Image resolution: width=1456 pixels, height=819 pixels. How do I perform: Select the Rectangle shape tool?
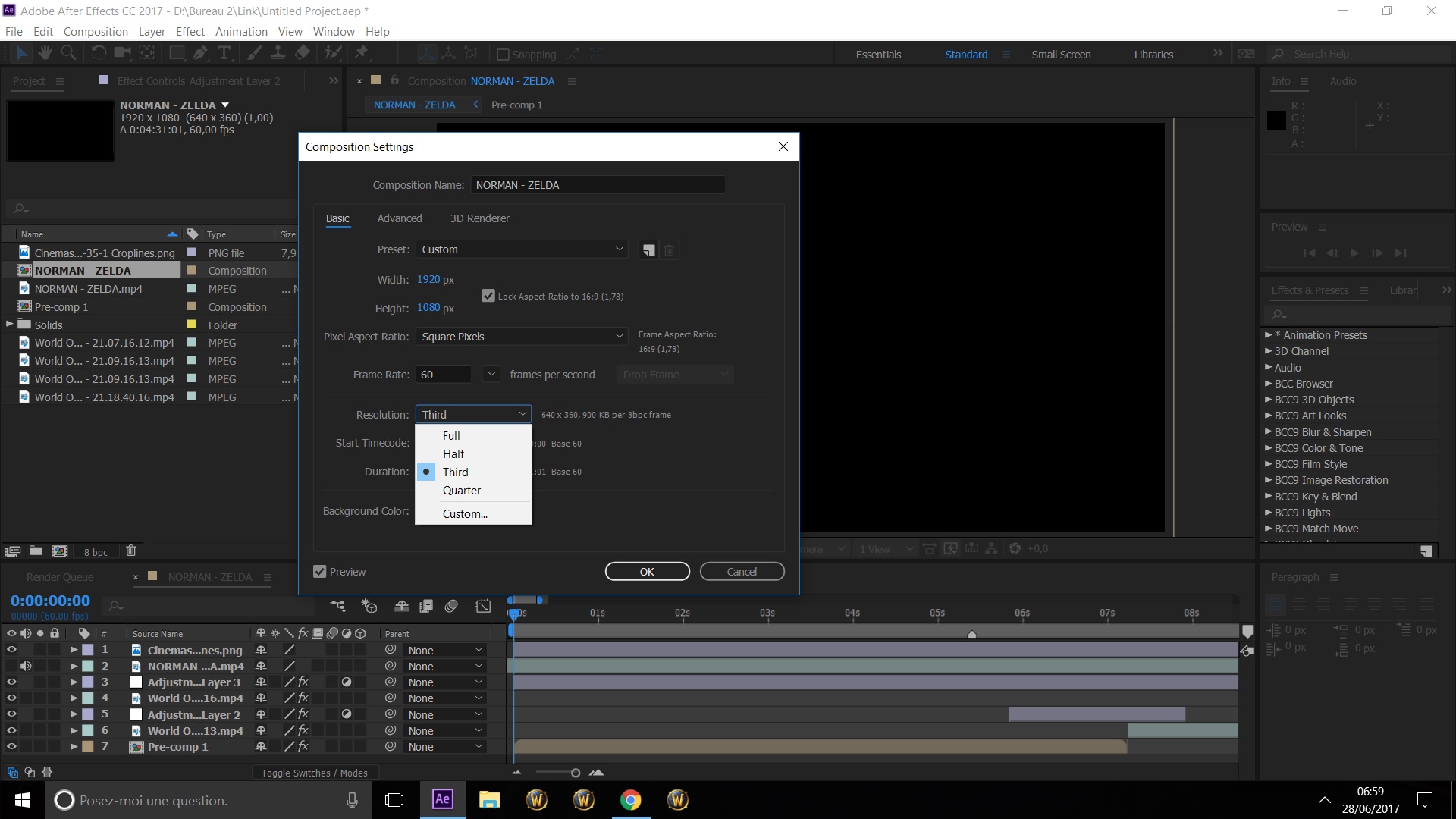tap(177, 53)
